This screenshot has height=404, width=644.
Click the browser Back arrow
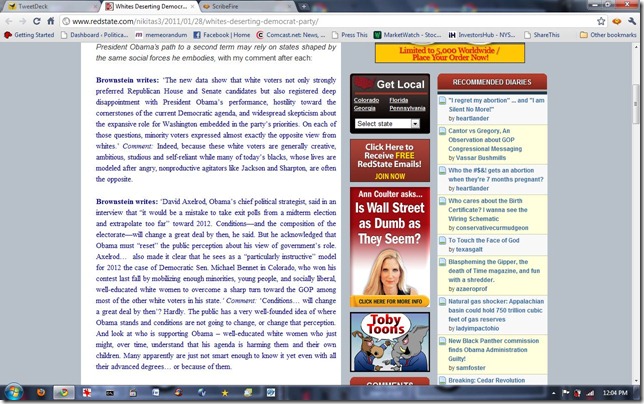pyautogui.click(x=9, y=21)
